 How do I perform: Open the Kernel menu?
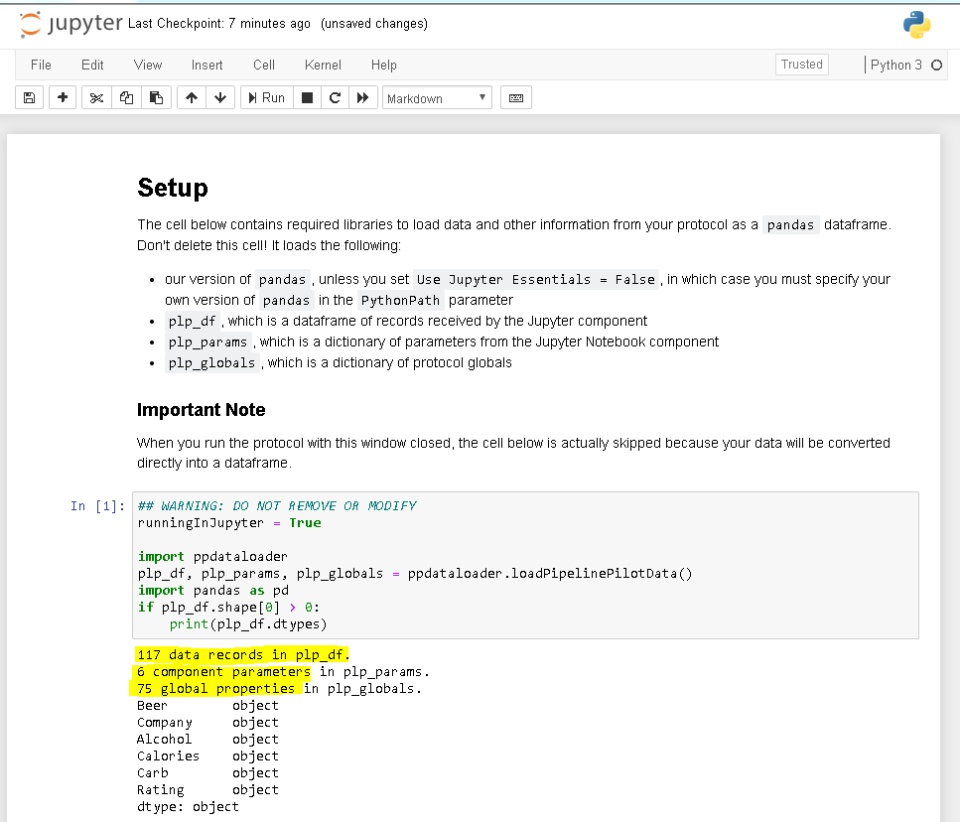323,65
